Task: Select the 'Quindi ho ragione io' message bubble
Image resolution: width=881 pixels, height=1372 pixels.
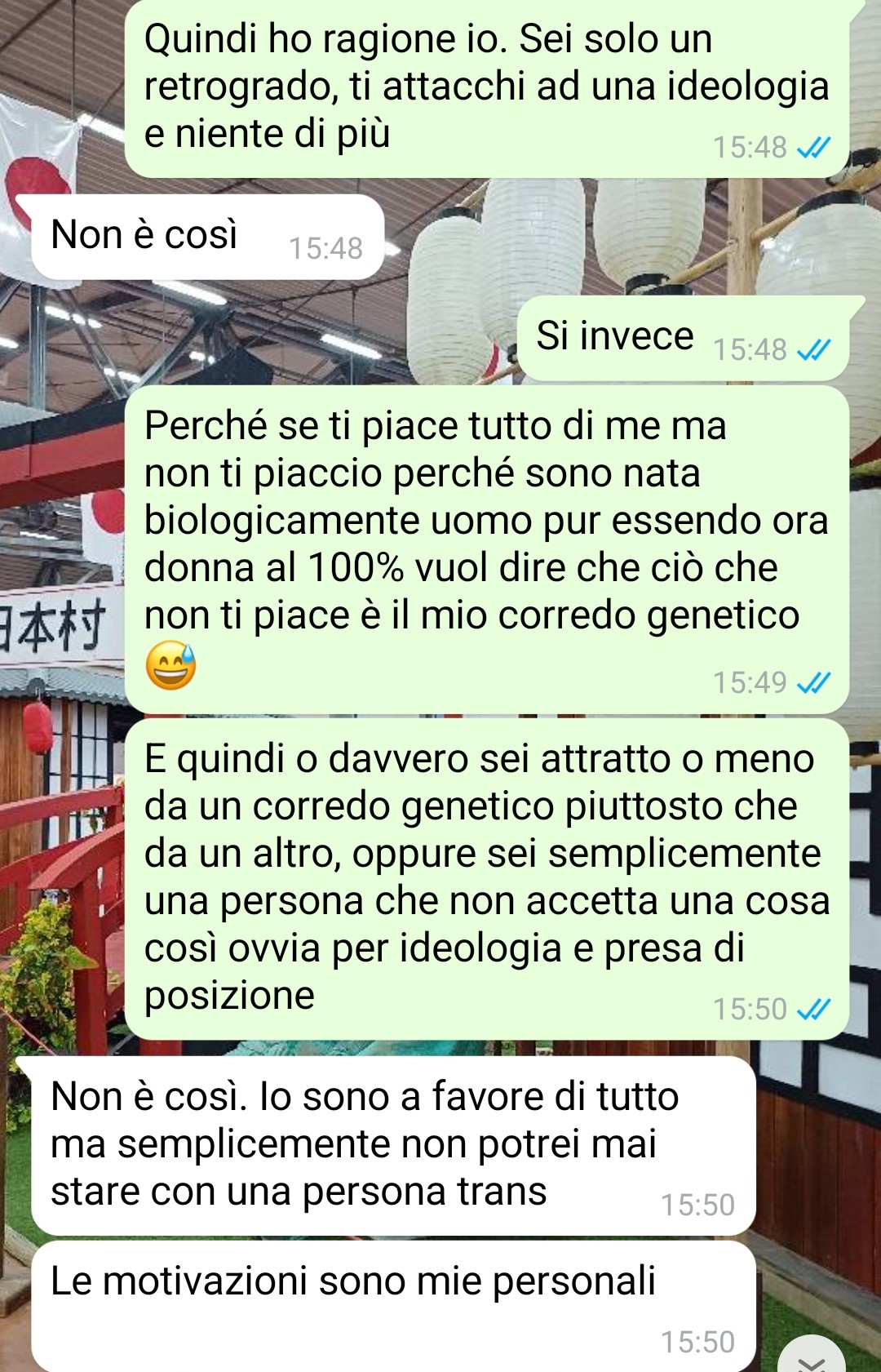Action: (x=487, y=88)
